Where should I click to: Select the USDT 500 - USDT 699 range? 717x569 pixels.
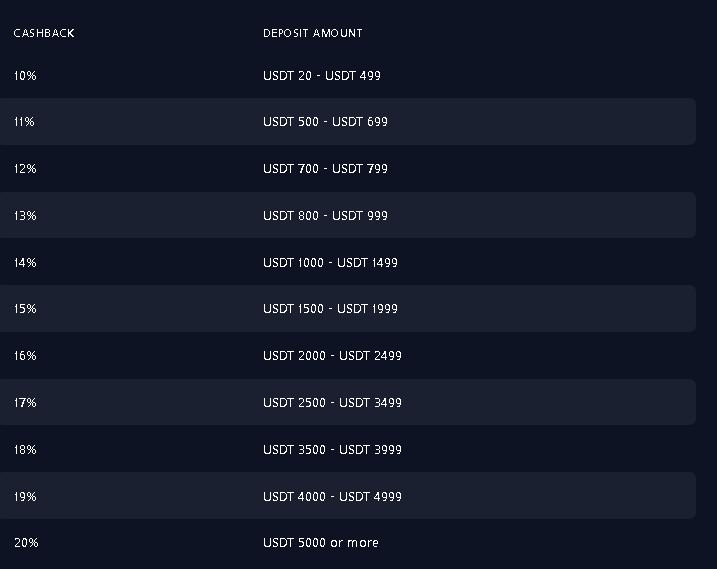click(326, 122)
